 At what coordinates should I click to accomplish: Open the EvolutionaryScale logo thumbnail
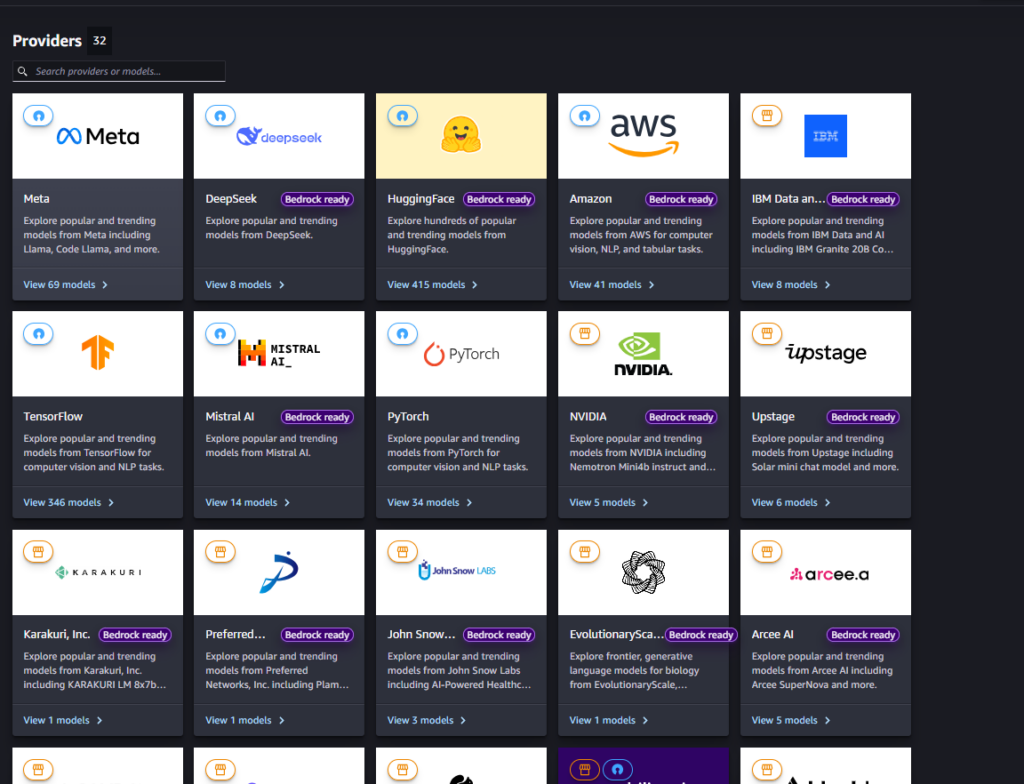pyautogui.click(x=643, y=572)
